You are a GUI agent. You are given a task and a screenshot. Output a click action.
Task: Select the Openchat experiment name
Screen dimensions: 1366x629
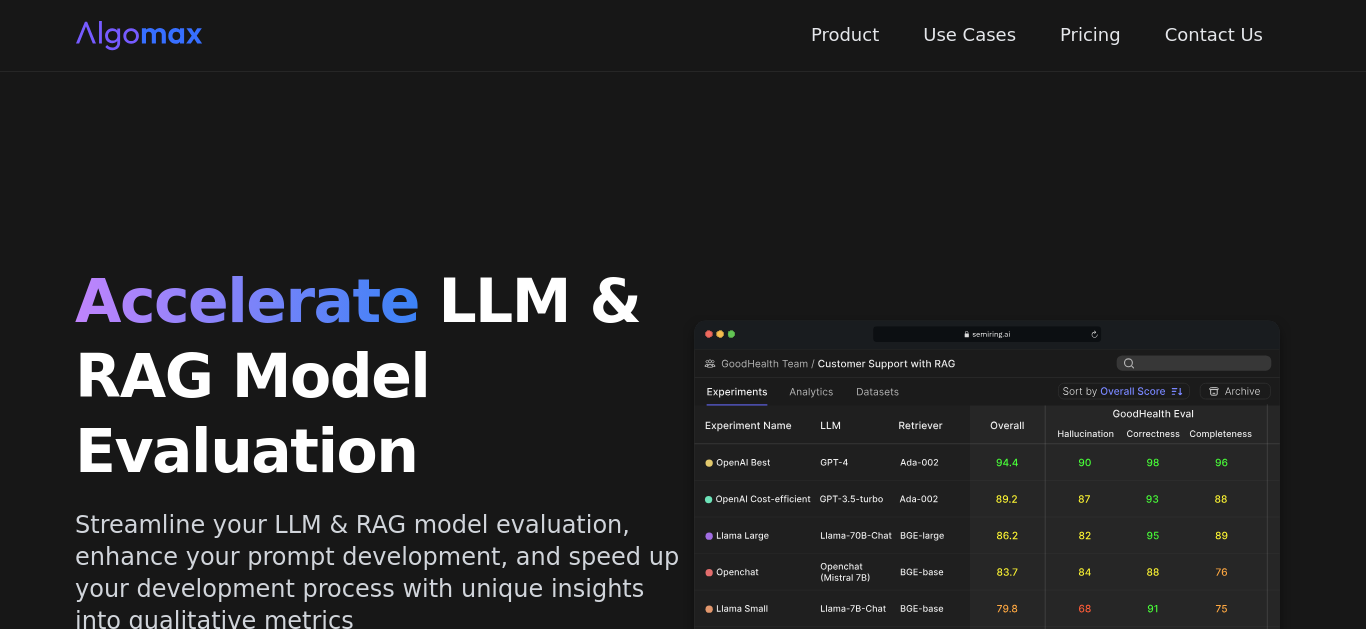737,572
